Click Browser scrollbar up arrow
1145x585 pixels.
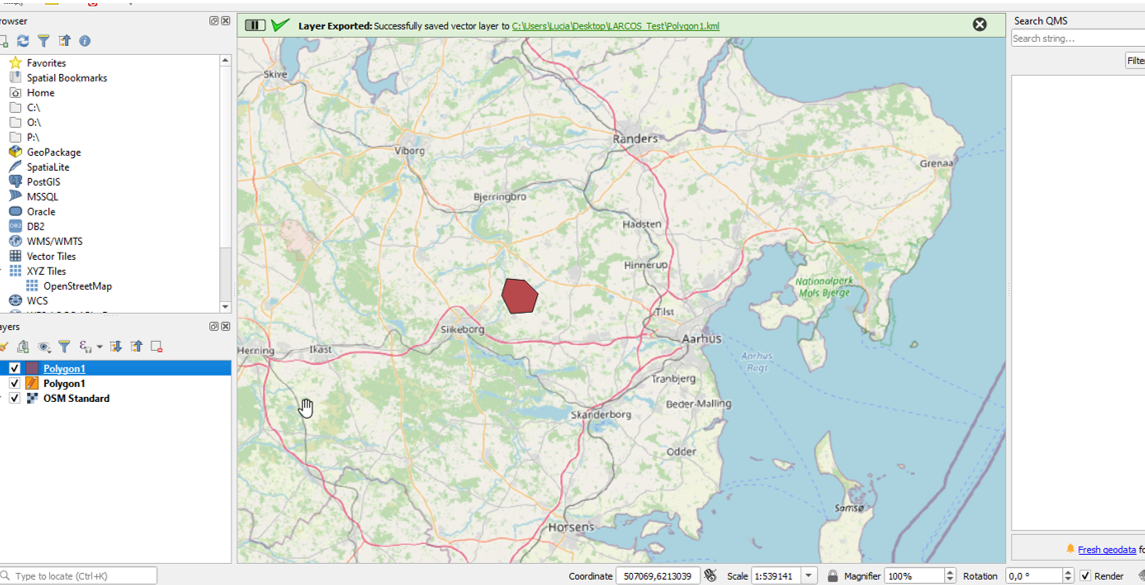click(x=225, y=61)
